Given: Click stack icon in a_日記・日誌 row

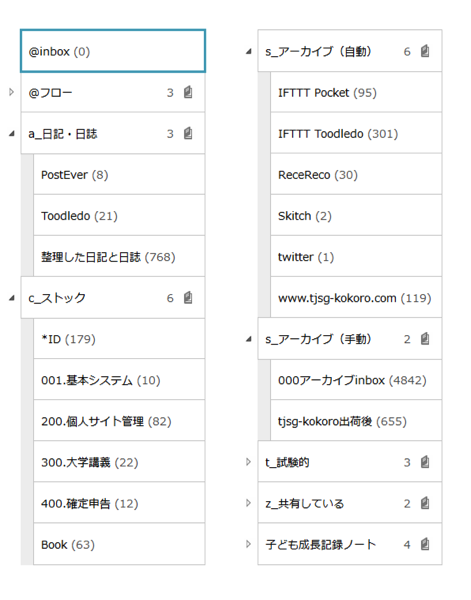Looking at the screenshot, I should [188, 133].
